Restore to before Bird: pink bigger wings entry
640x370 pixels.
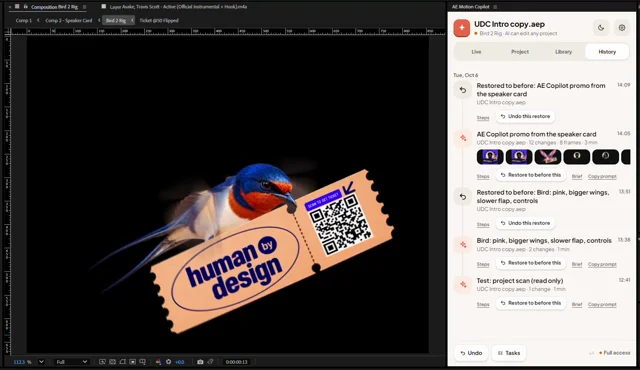tap(531, 263)
